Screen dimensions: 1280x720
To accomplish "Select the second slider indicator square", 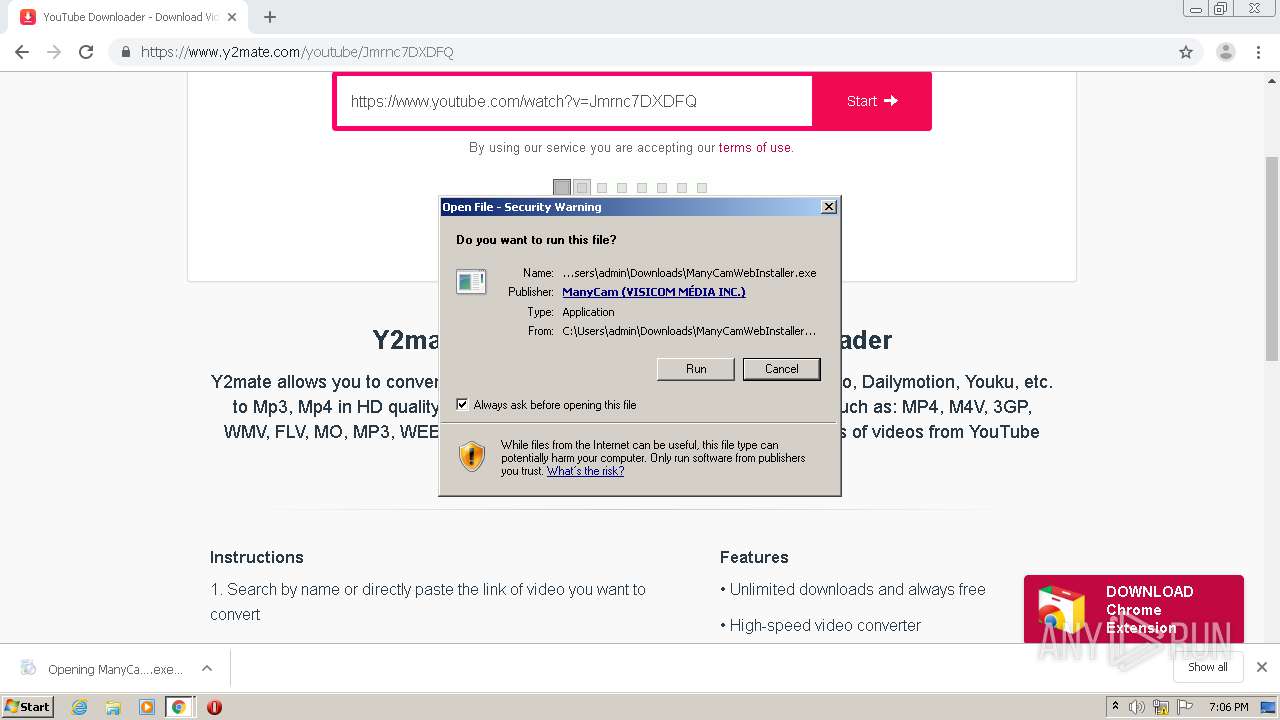I will 582,187.
